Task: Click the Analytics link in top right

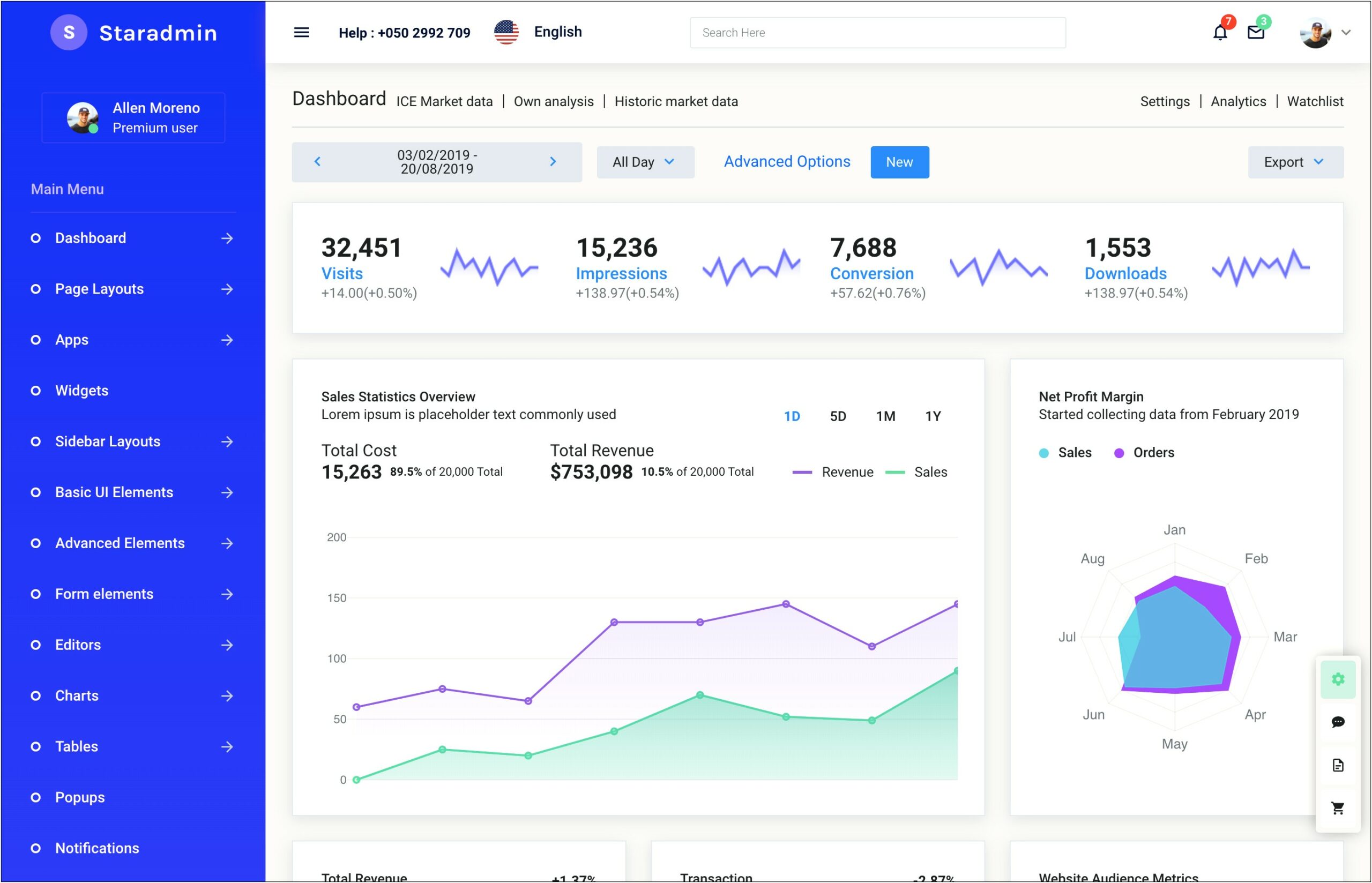Action: 1238,101
